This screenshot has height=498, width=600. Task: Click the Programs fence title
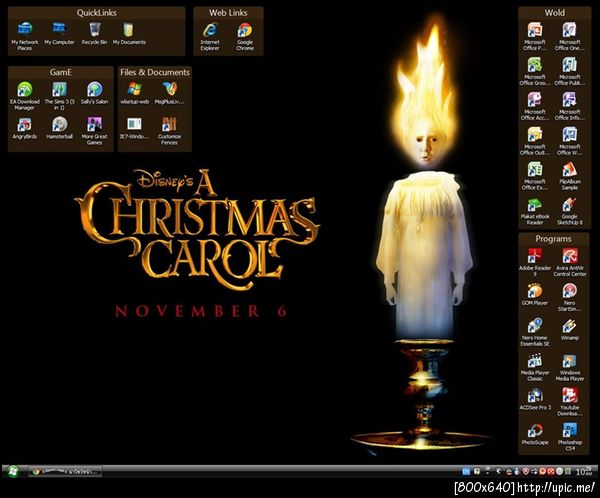coord(553,239)
